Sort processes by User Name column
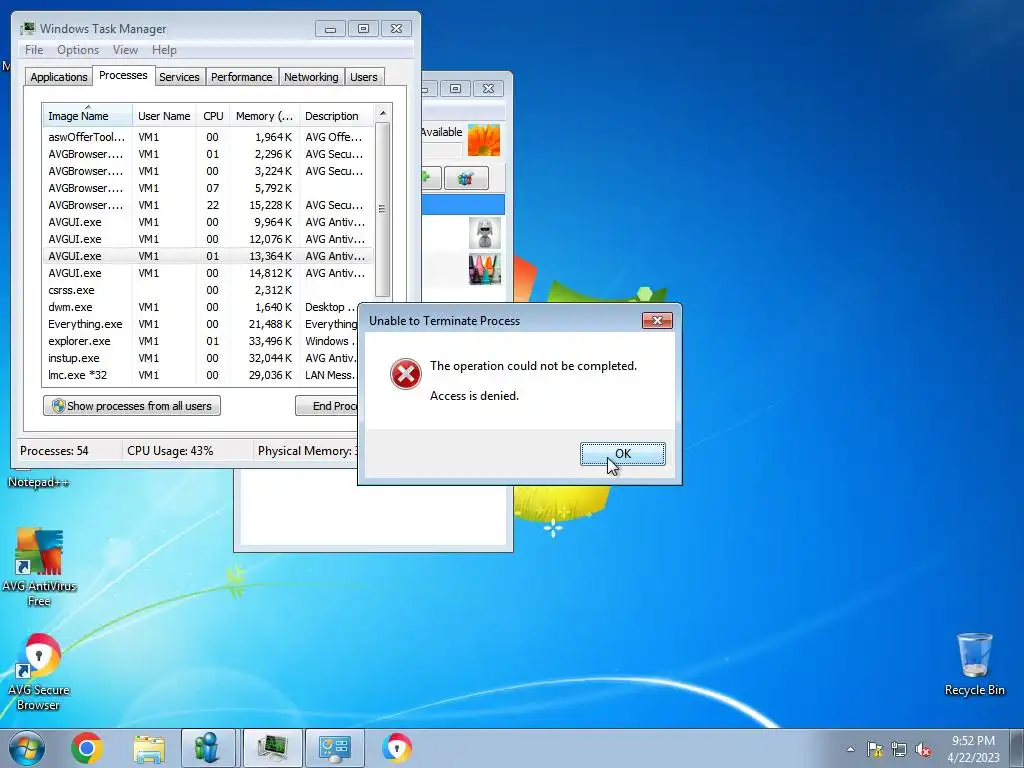The height and width of the screenshot is (768, 1024). tap(164, 116)
